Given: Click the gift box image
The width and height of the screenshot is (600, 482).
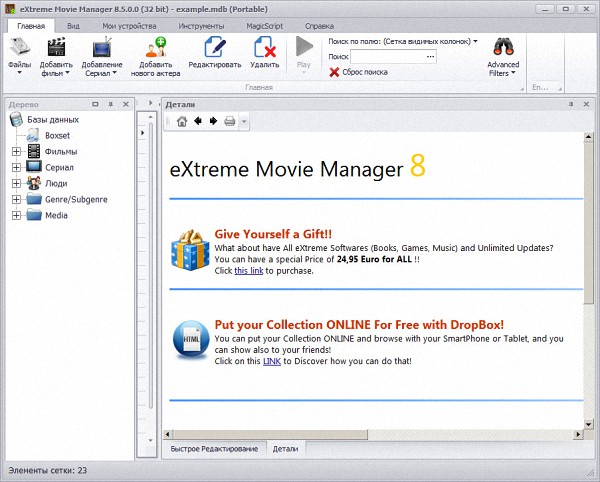Looking at the screenshot, I should pos(190,250).
